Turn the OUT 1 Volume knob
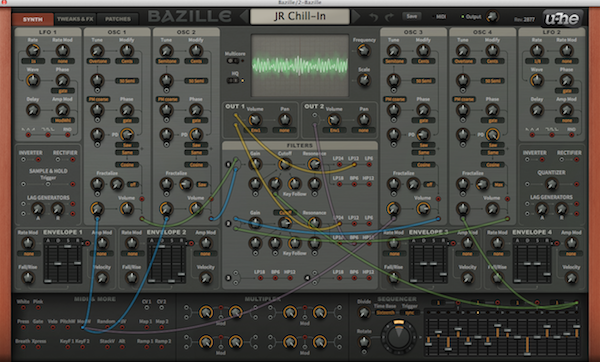This screenshot has height=362, width=600. click(x=254, y=120)
